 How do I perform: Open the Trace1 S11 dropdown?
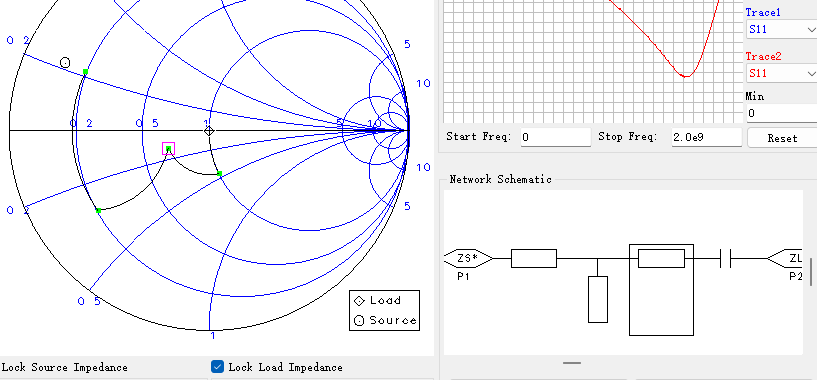click(782, 29)
